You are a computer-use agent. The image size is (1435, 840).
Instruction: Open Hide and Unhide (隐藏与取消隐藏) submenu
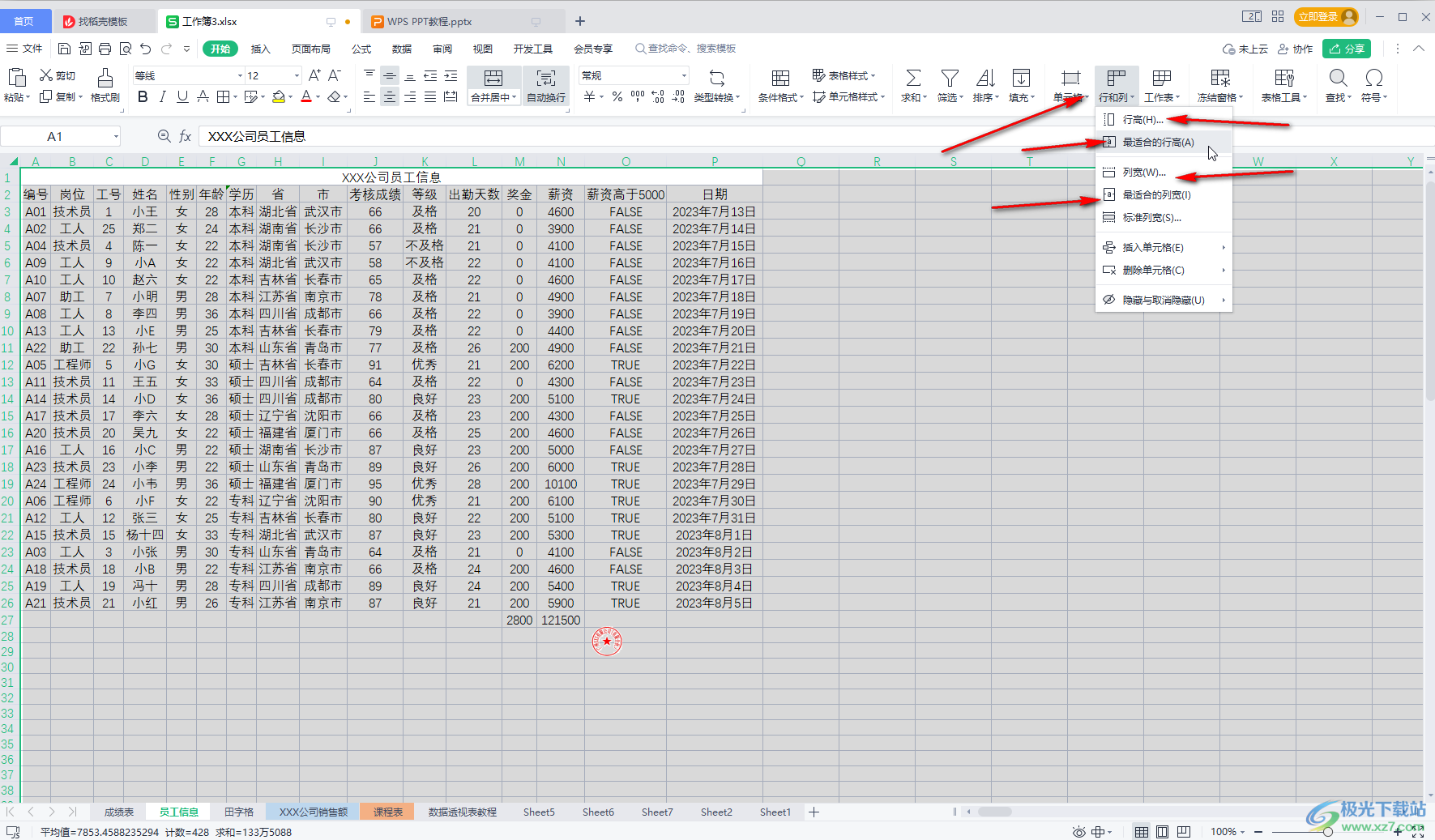click(1164, 301)
